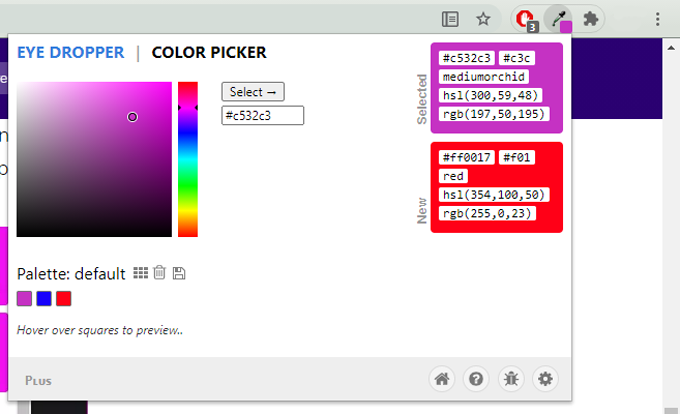This screenshot has height=414, width=680.
Task: Copy the new short hex #f01
Action: 517,157
